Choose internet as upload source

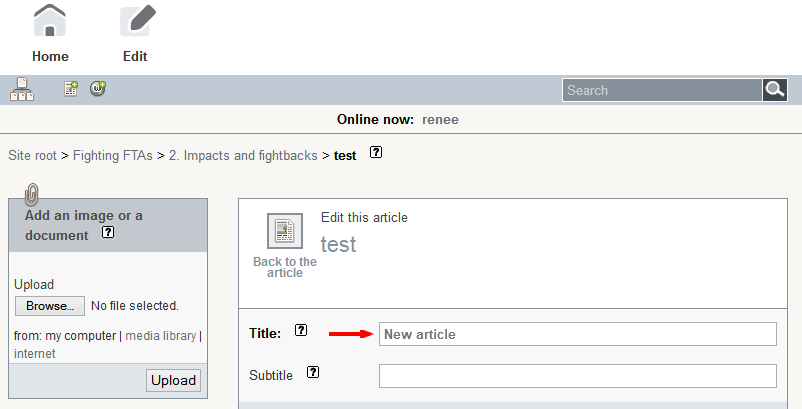point(35,354)
